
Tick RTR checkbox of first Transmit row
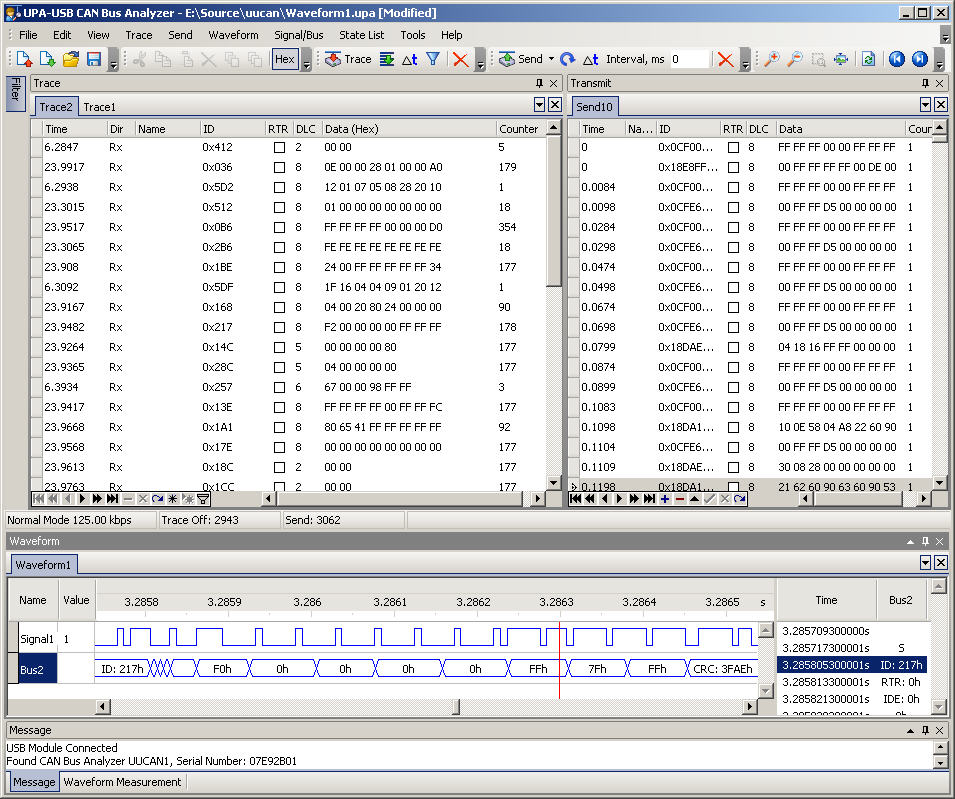click(x=733, y=147)
